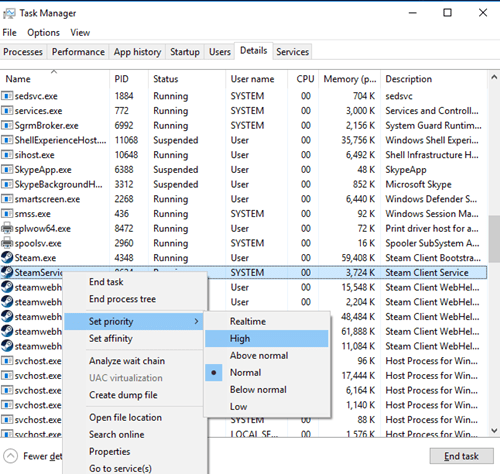The image size is (500, 474).
Task: Click the Steam icon in the 48,484 K row
Action: 7,316
